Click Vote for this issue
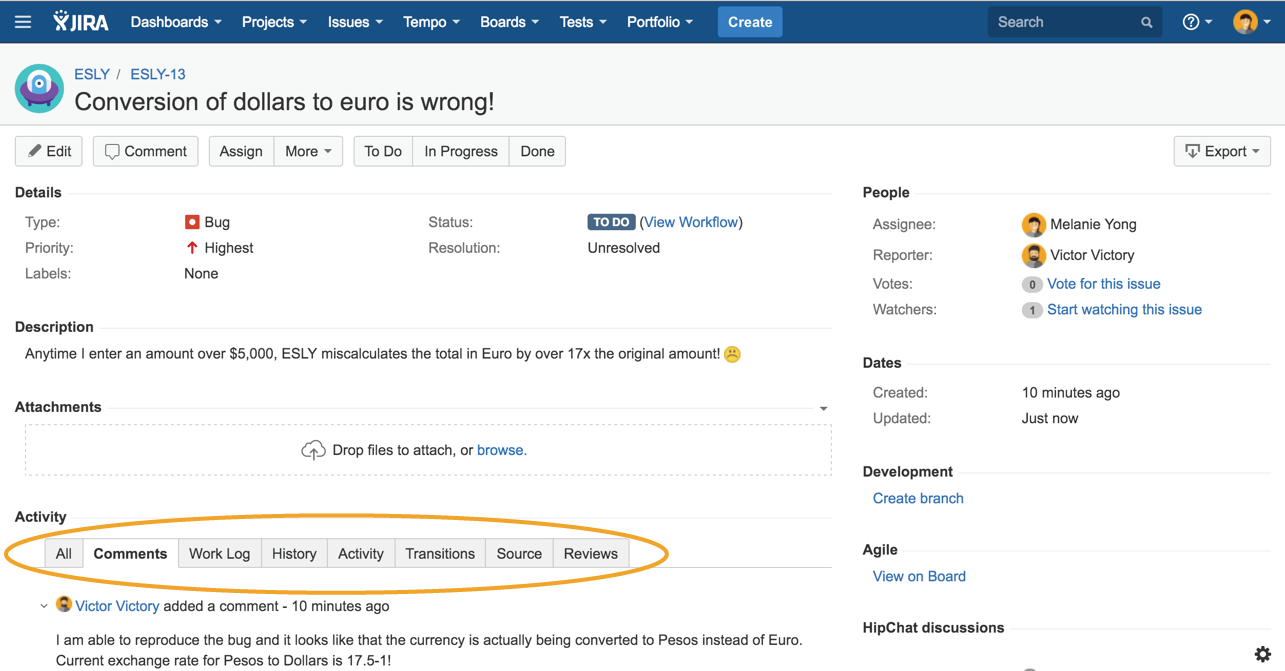Viewport: 1285px width, 671px height. (1104, 284)
